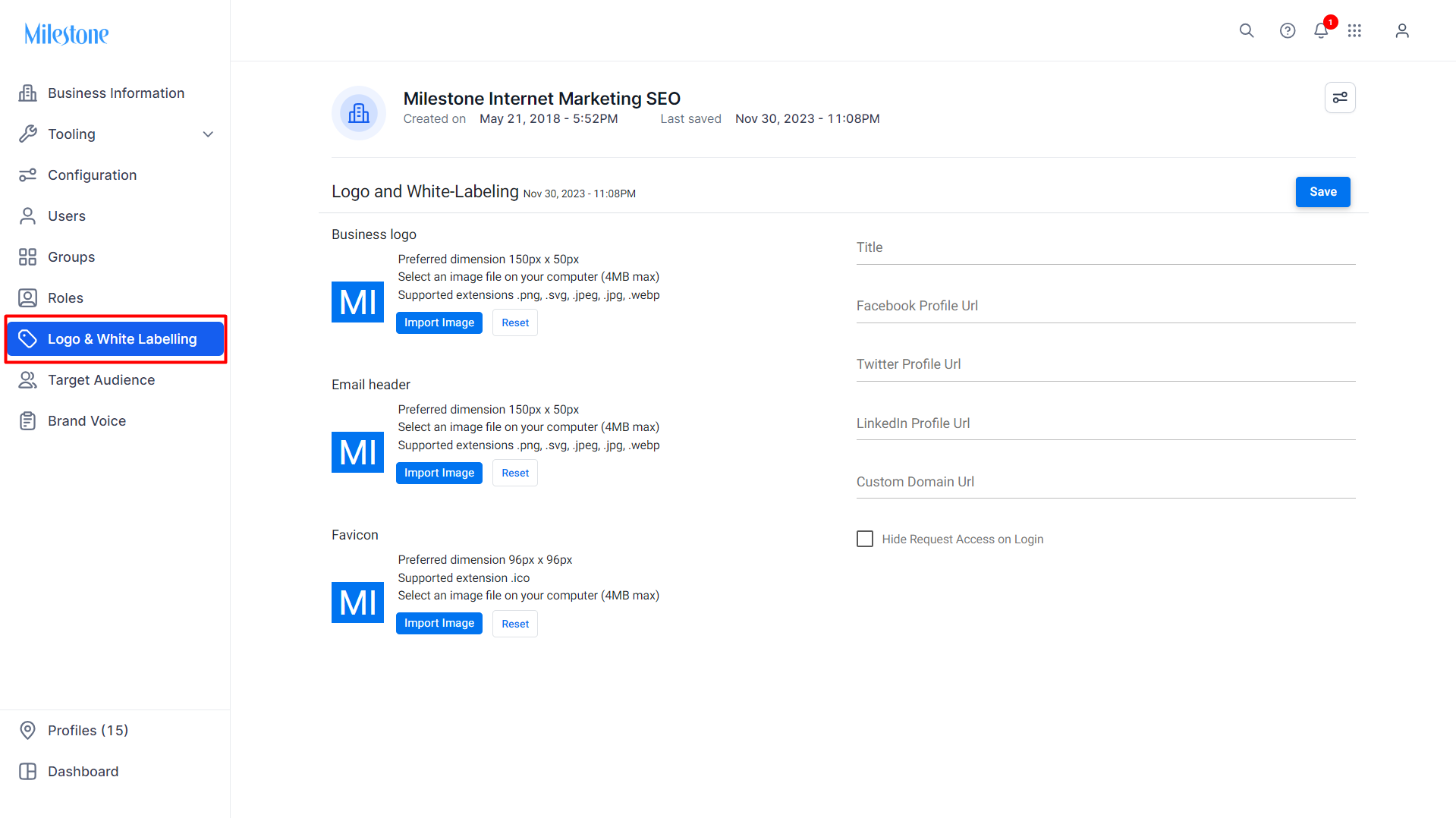
Task: Open Brand Voice in sidebar
Action: (x=115, y=421)
